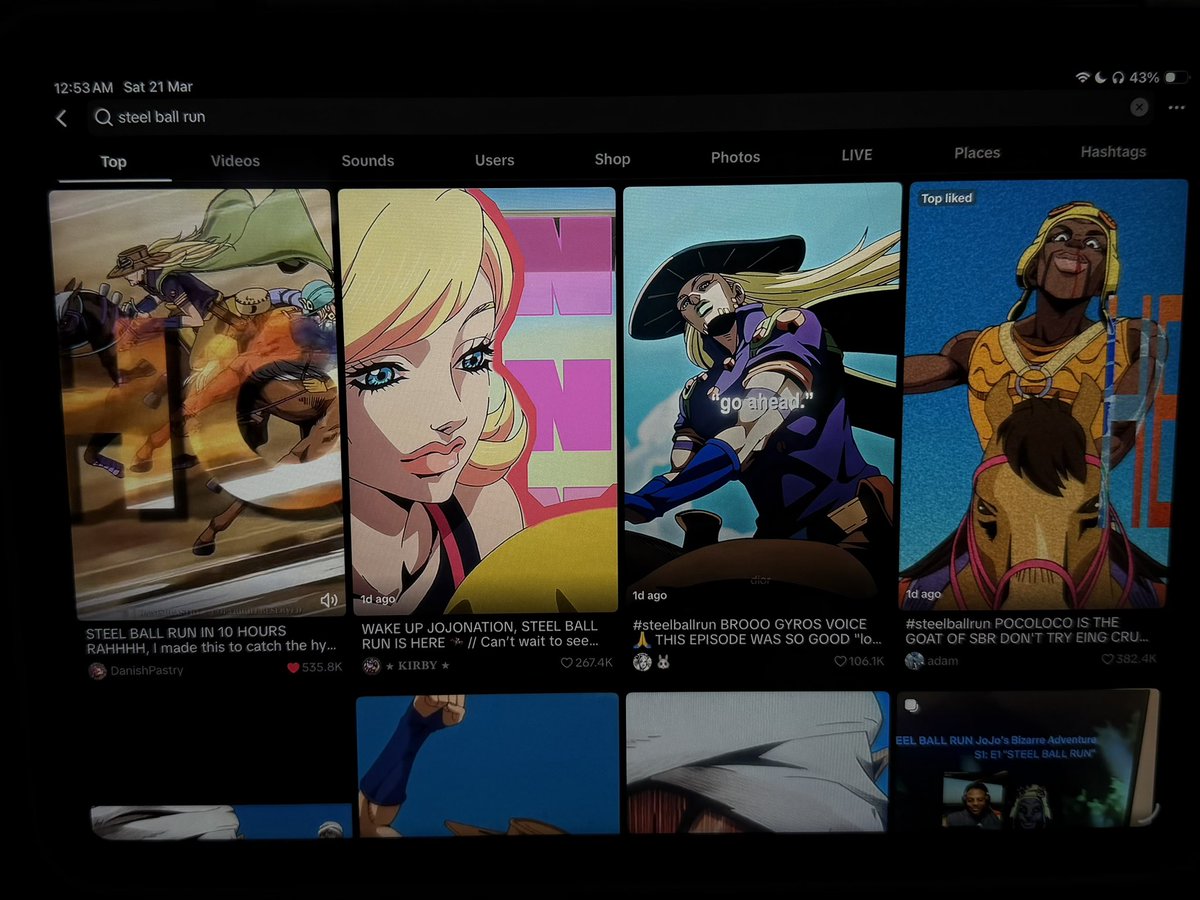Open the DanishPastry username link

click(x=147, y=670)
